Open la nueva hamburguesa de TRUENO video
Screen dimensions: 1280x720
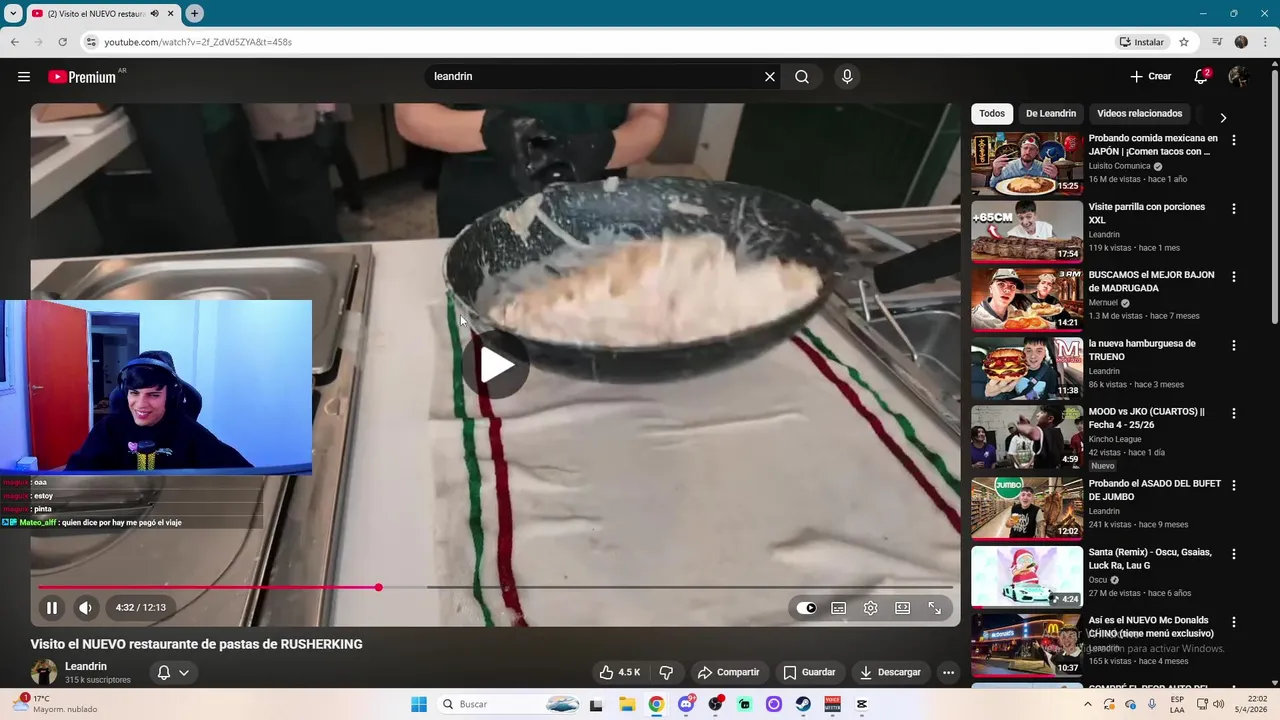tap(1027, 369)
